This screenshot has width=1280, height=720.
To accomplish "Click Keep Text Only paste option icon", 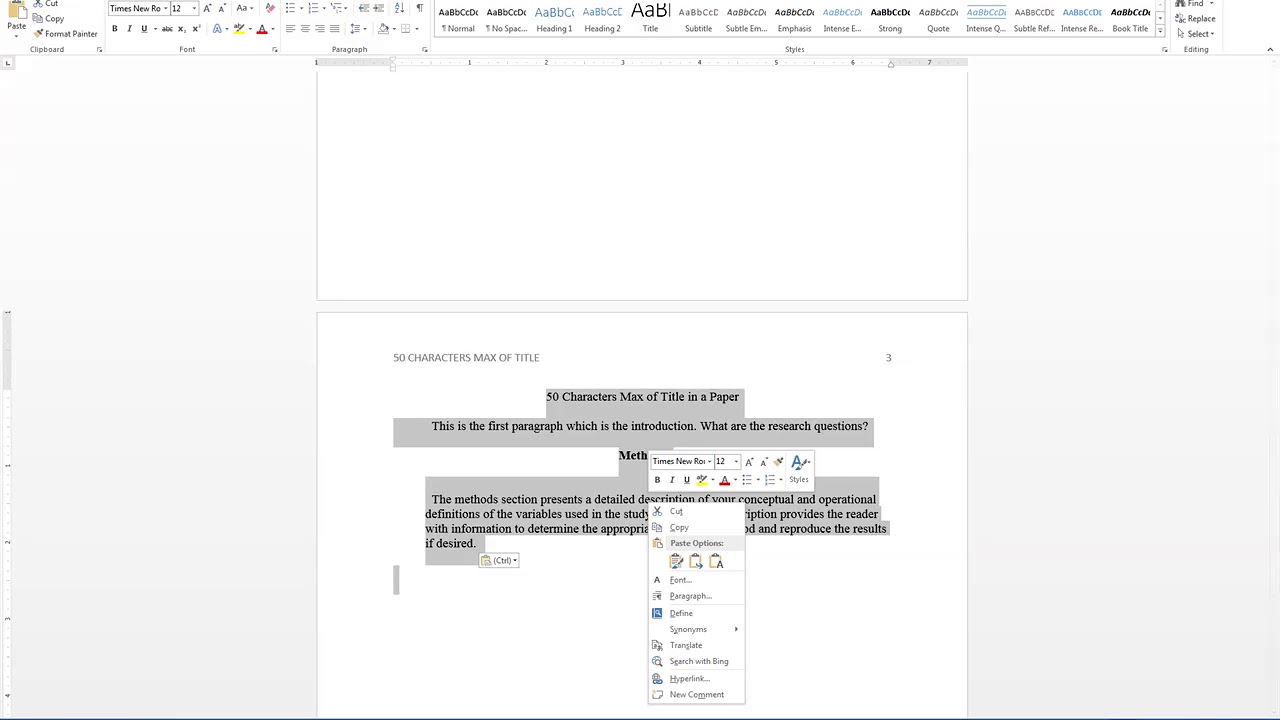I will click(x=716, y=562).
